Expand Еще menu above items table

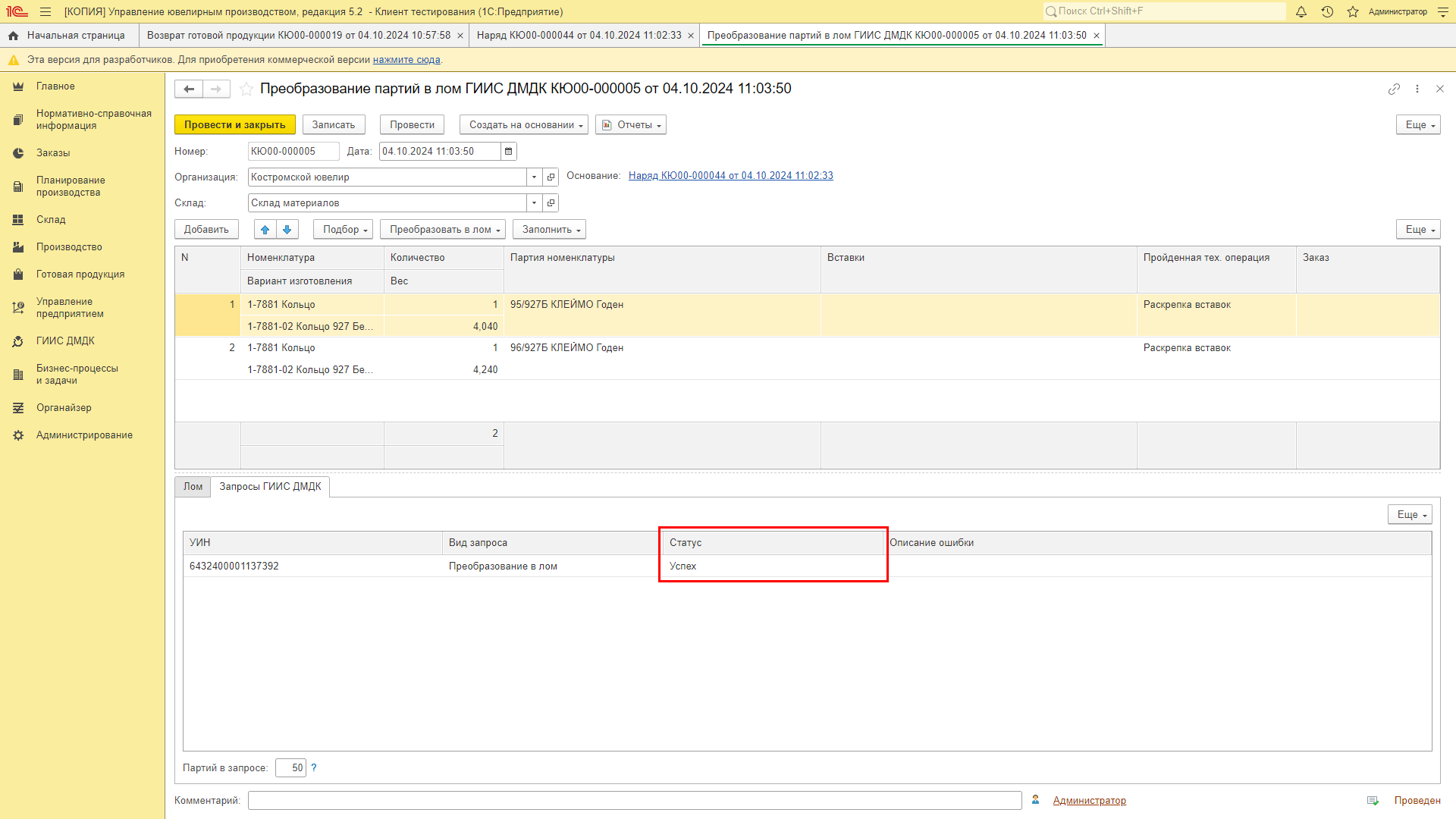(1418, 230)
